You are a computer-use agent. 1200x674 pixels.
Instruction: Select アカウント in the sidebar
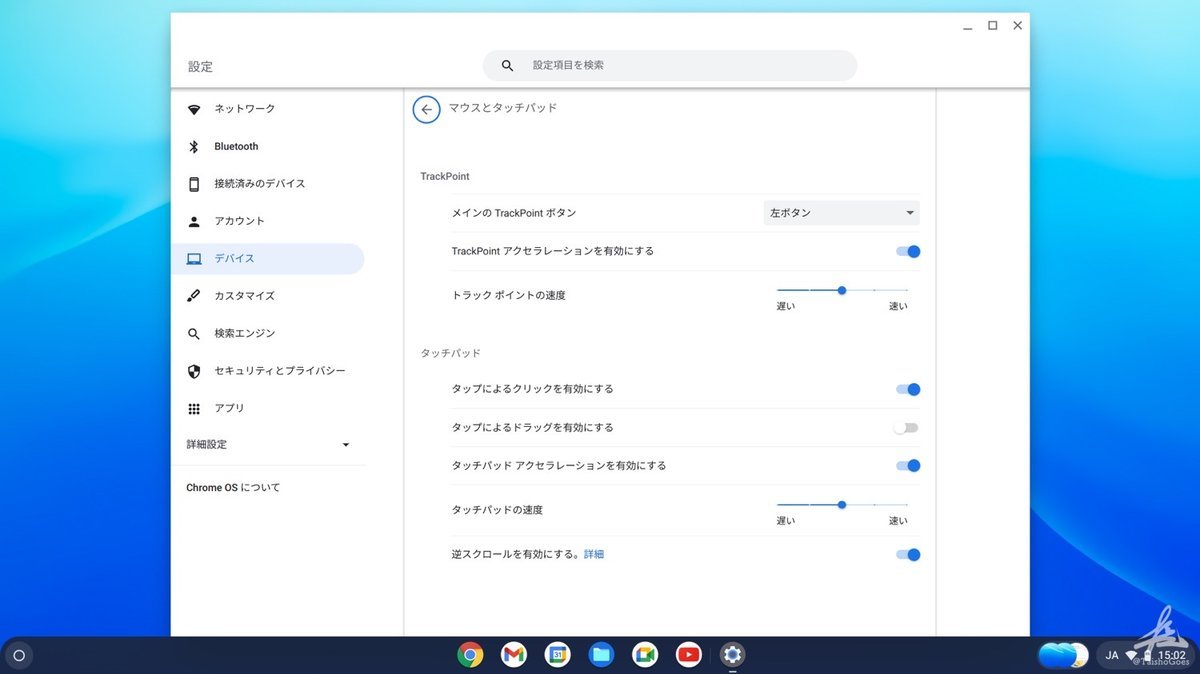coord(268,221)
